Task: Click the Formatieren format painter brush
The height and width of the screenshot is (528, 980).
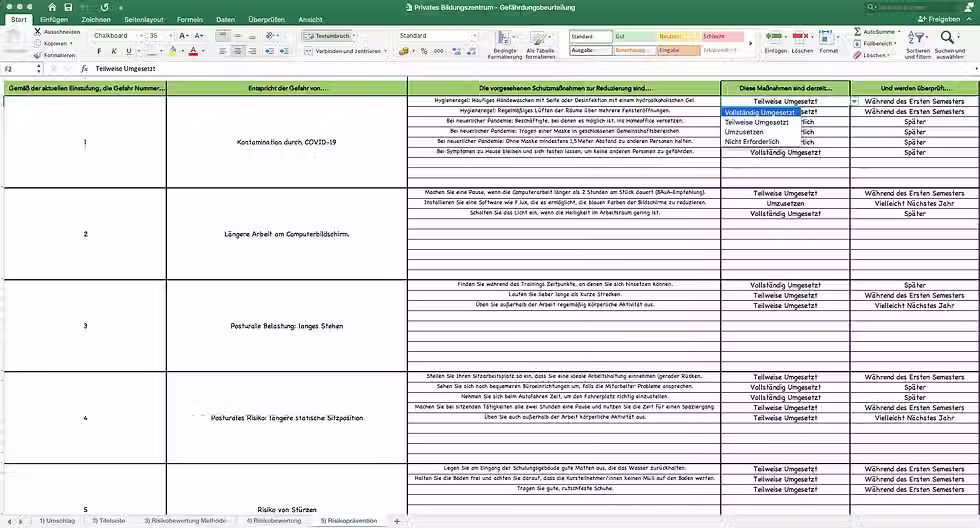Action: pyautogui.click(x=38, y=55)
